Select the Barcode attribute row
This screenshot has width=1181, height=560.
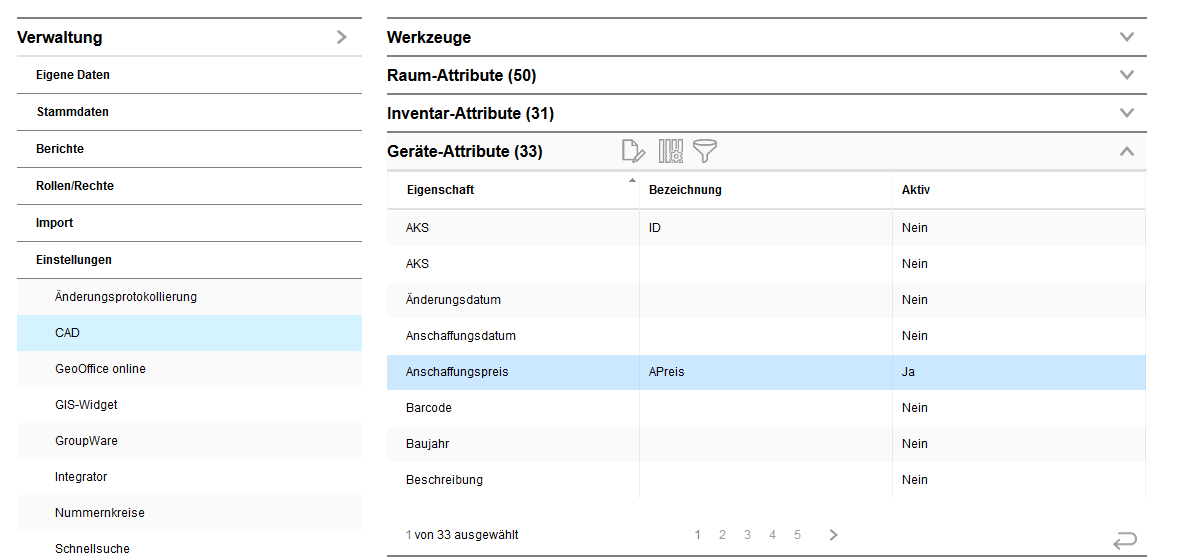point(429,408)
